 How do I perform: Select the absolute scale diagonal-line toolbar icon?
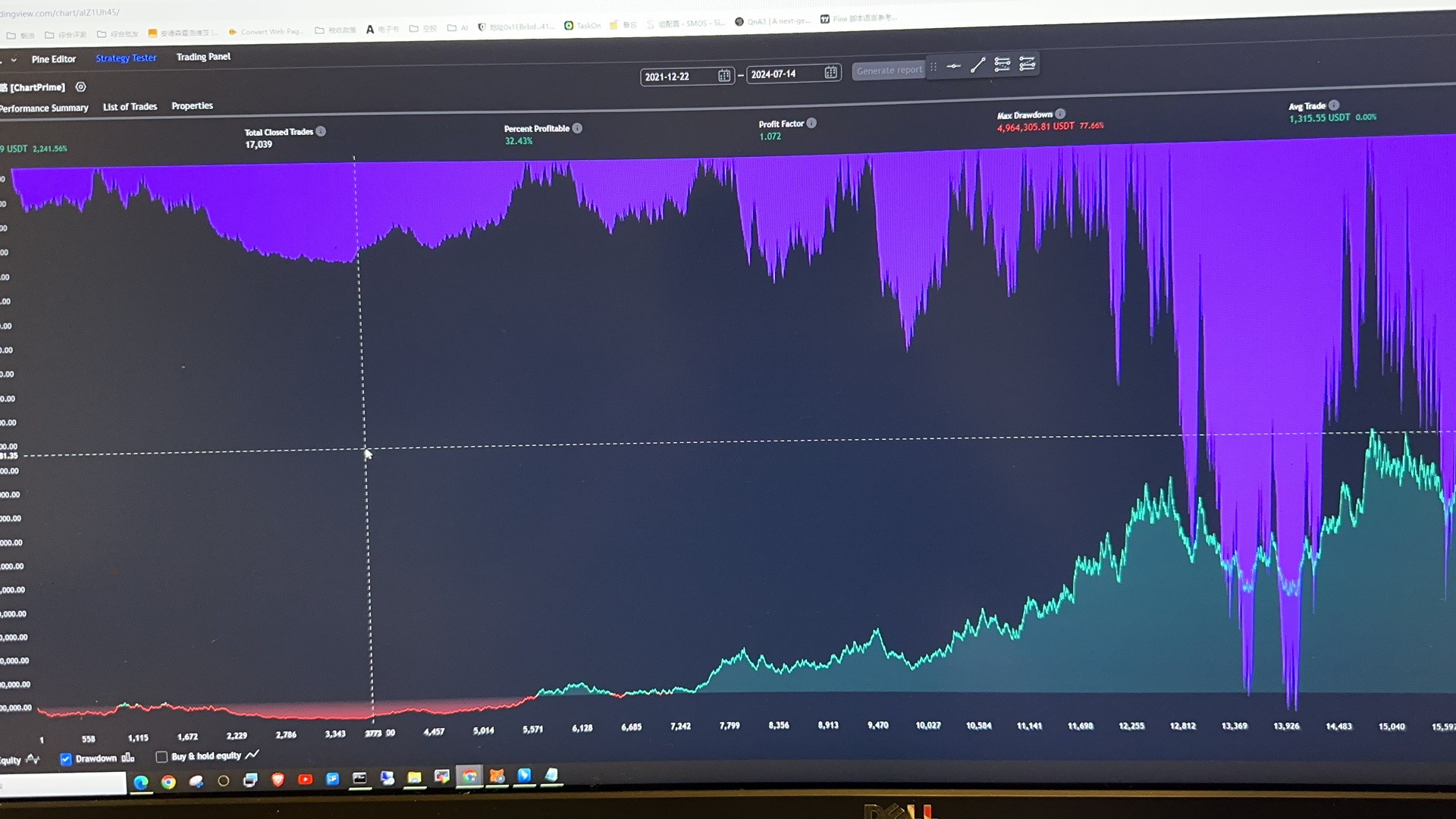977,65
